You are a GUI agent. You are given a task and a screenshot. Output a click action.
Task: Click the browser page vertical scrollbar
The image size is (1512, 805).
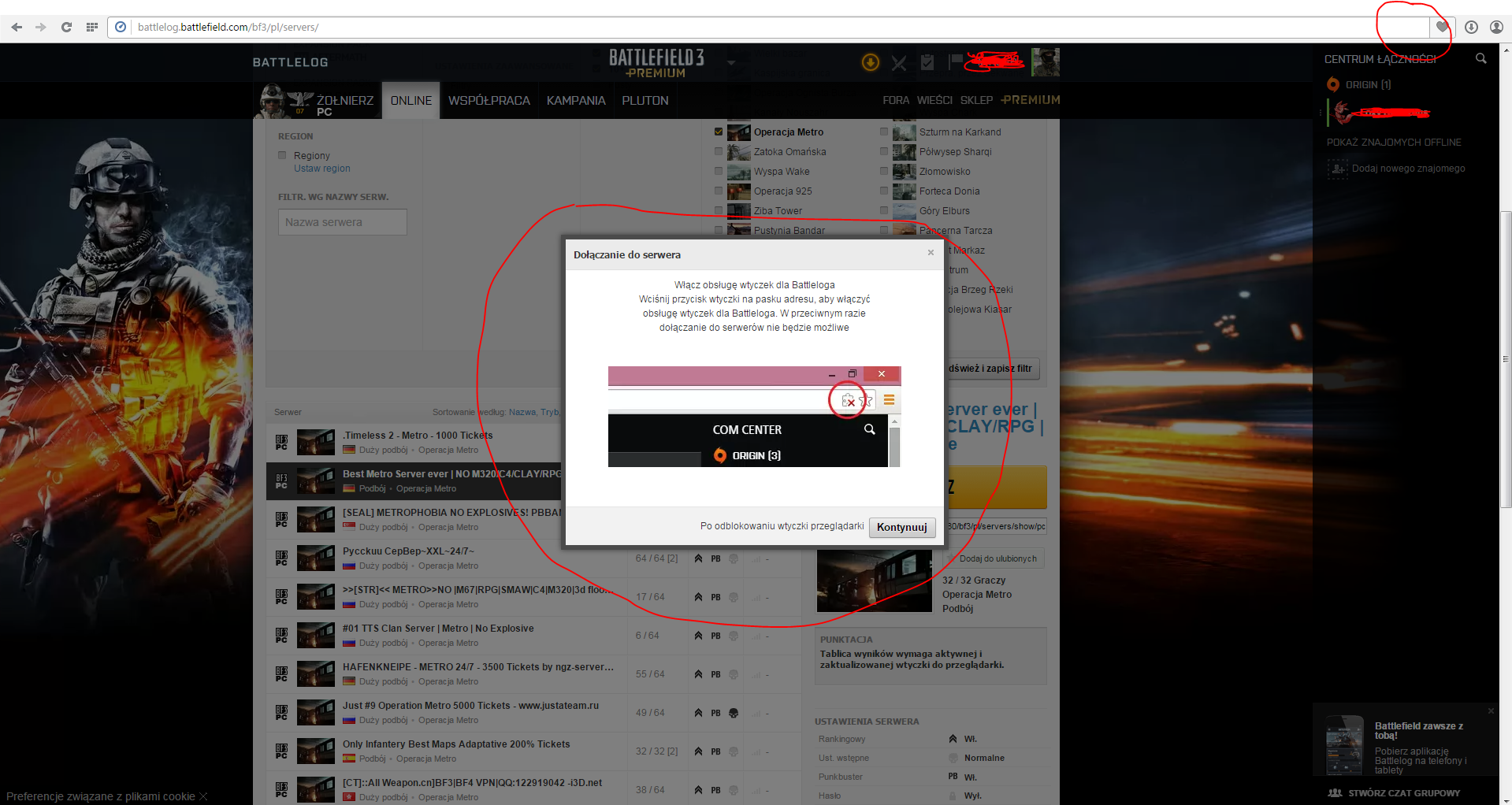point(1506,359)
